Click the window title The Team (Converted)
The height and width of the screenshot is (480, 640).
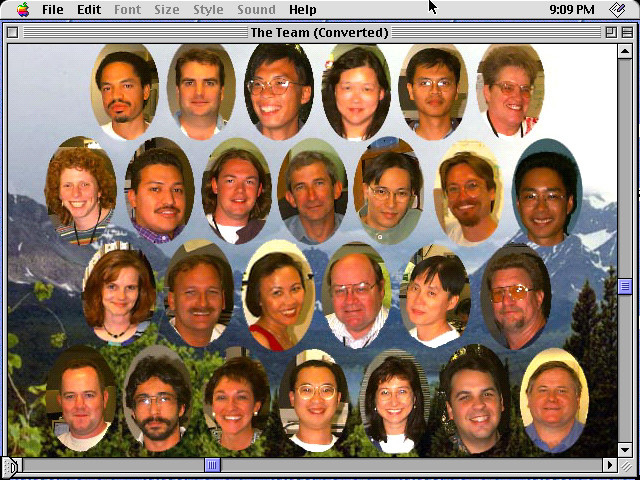[x=319, y=32]
